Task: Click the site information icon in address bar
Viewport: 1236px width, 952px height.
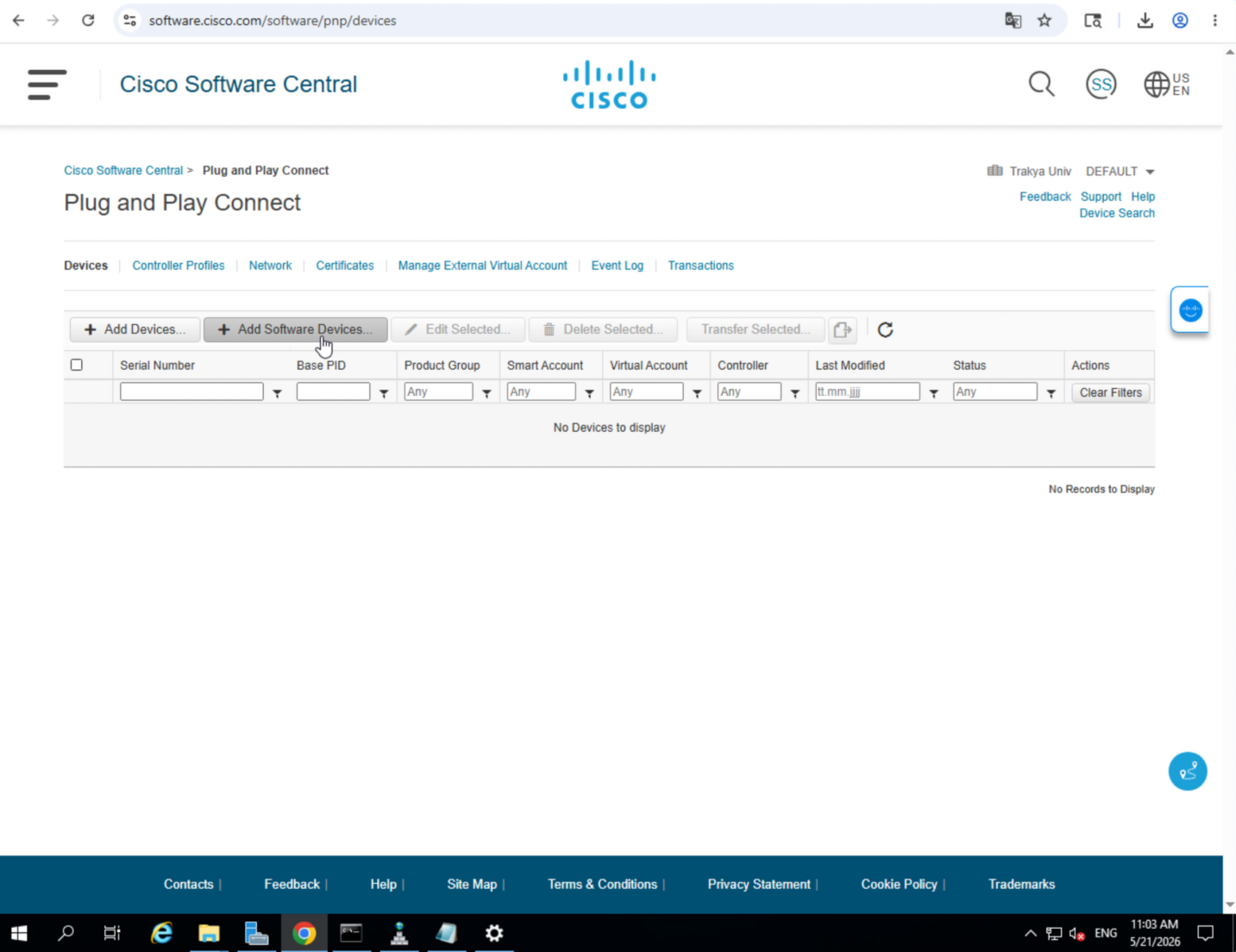Action: (130, 20)
